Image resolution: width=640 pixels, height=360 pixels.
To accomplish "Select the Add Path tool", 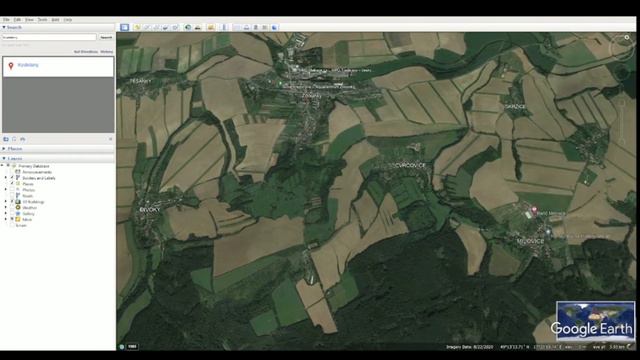I will tap(156, 27).
